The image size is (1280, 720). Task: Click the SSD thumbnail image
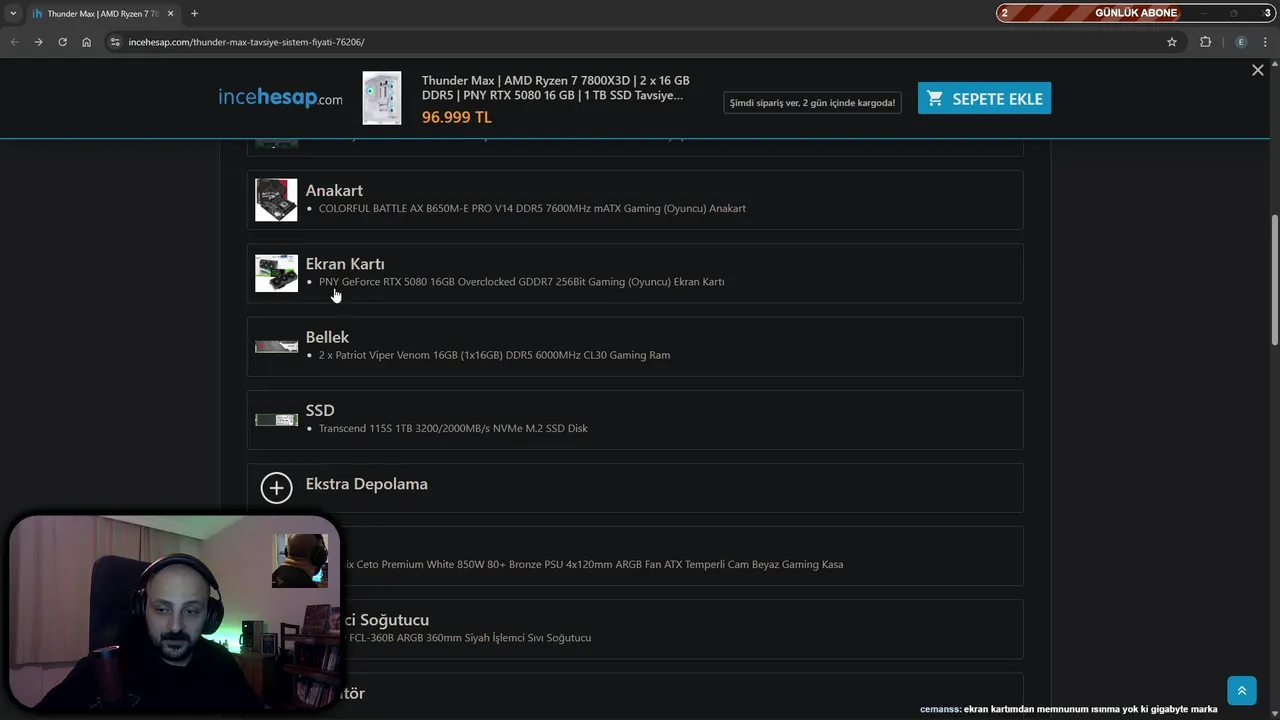[x=276, y=420]
